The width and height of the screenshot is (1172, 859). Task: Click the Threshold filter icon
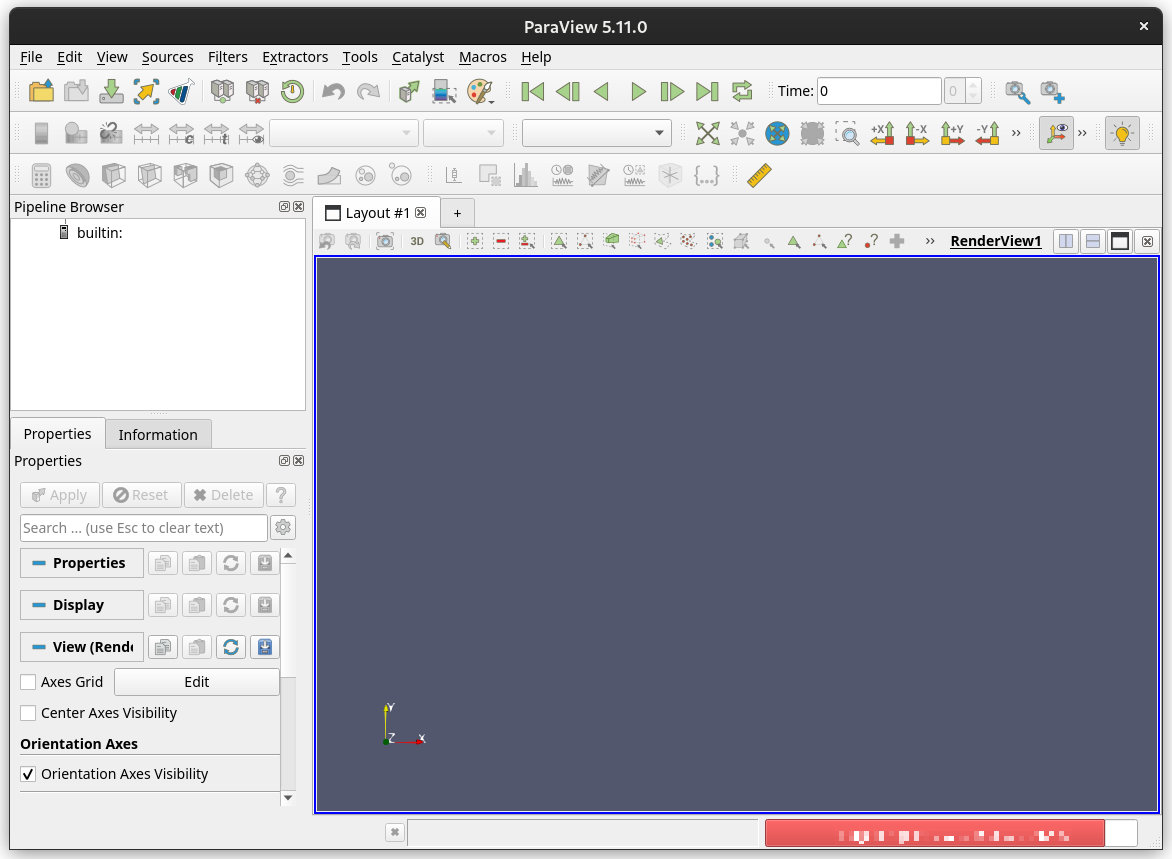(185, 176)
